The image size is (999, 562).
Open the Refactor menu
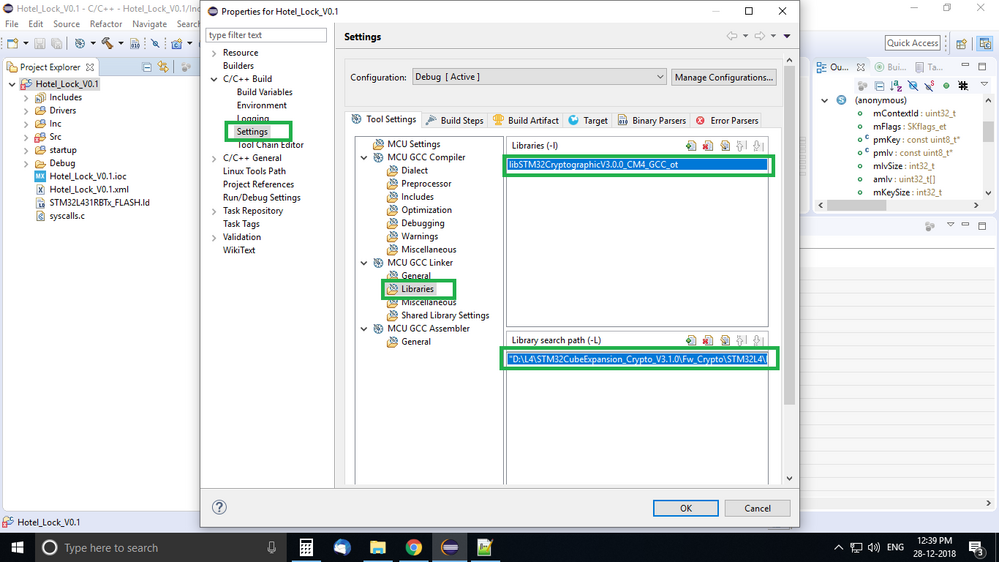tap(106, 24)
